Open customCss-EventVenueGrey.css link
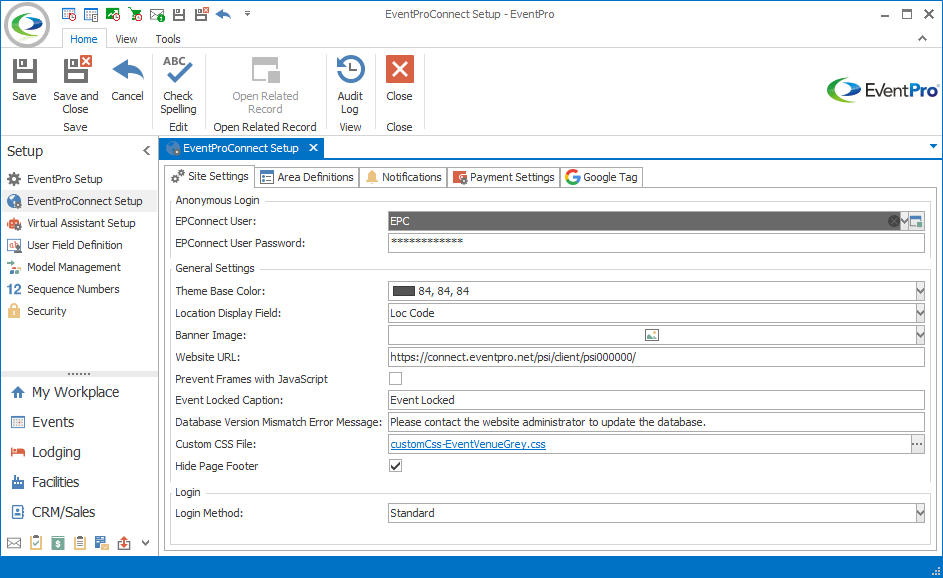The image size is (943, 578). [468, 444]
